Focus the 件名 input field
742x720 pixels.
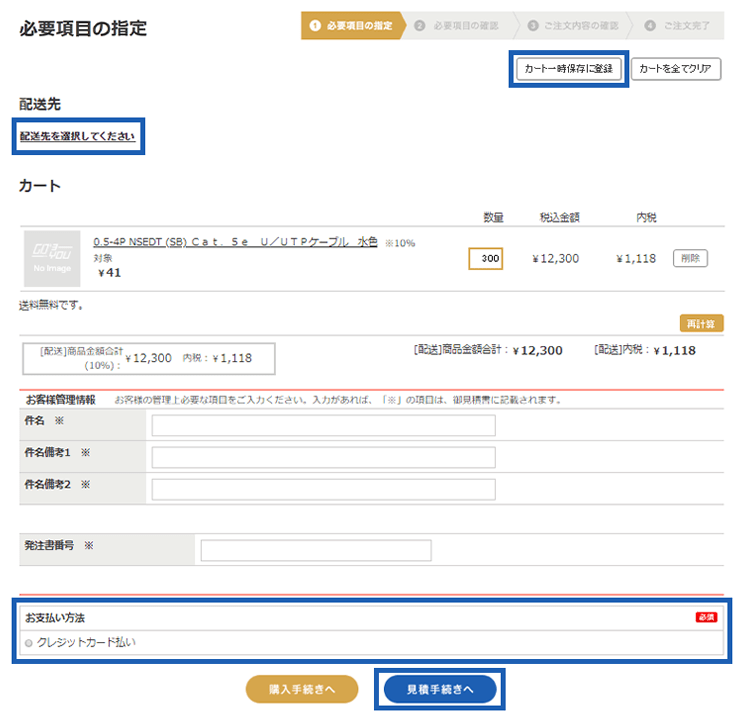pos(324,425)
